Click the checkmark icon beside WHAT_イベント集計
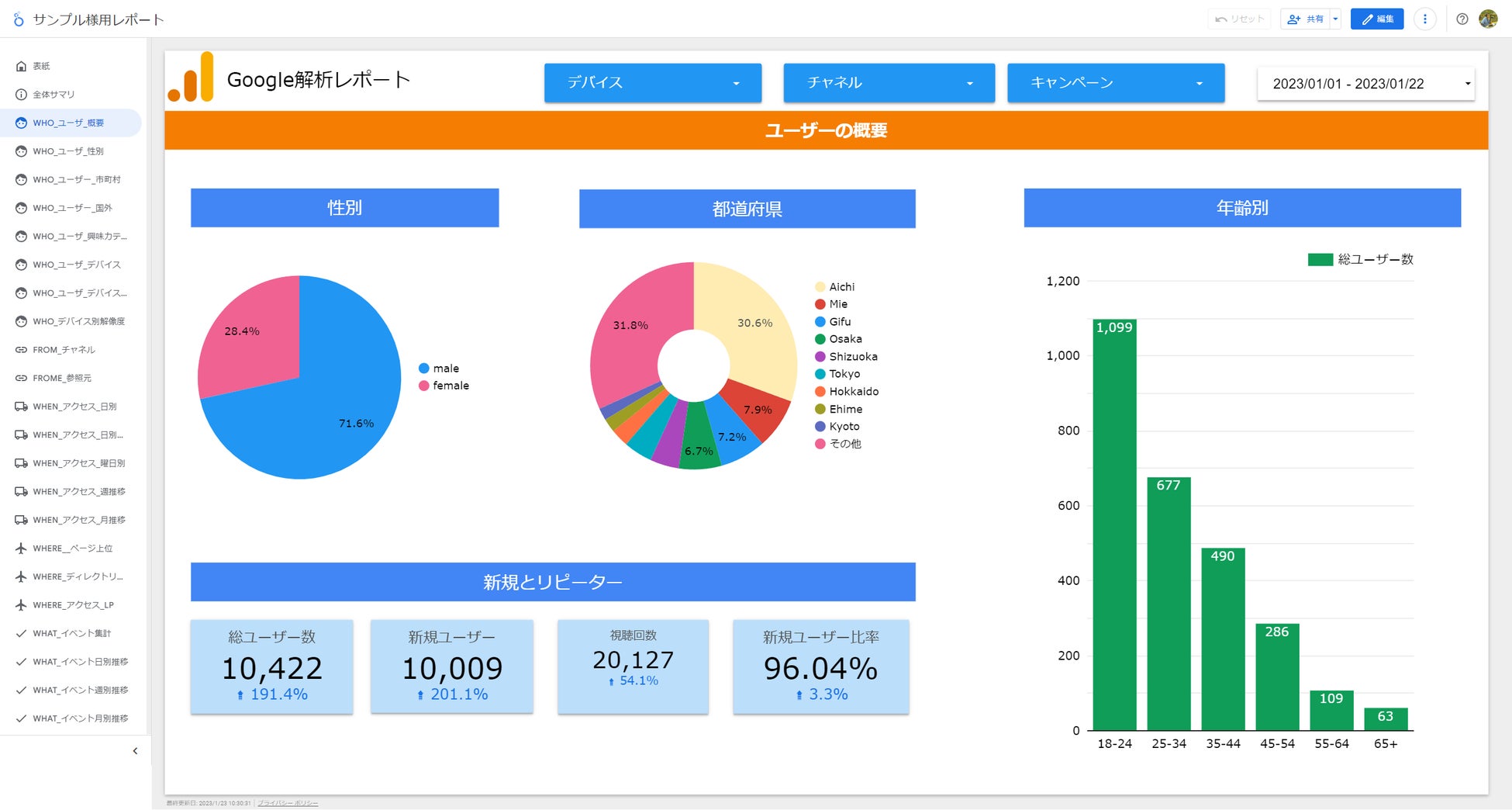The width and height of the screenshot is (1512, 810). tap(22, 634)
